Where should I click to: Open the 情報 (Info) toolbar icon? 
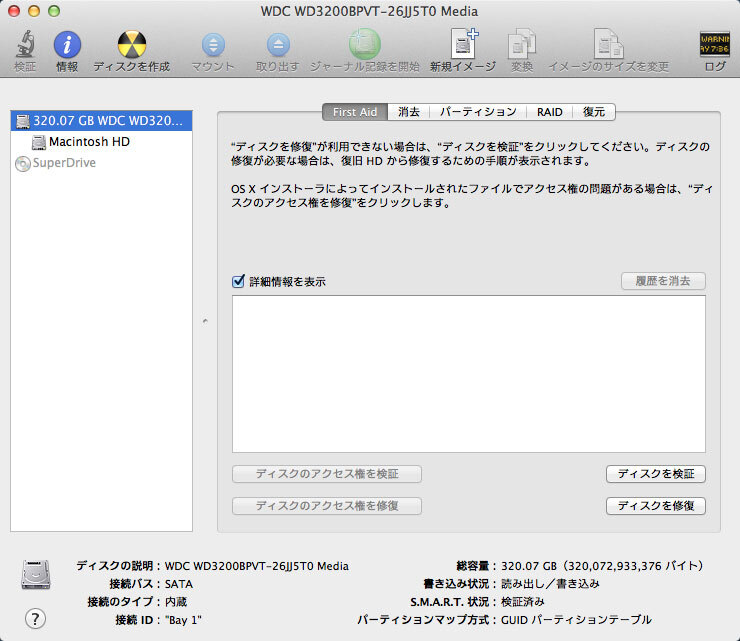click(67, 45)
